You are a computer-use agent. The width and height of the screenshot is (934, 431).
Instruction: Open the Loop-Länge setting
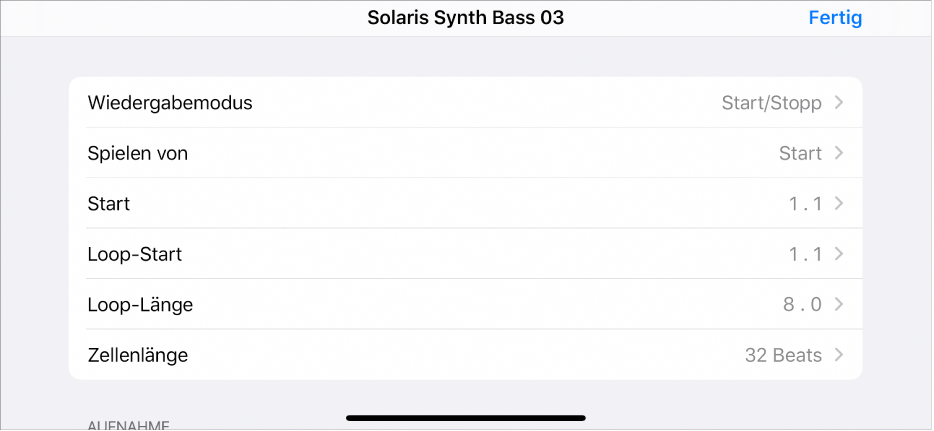(140, 304)
